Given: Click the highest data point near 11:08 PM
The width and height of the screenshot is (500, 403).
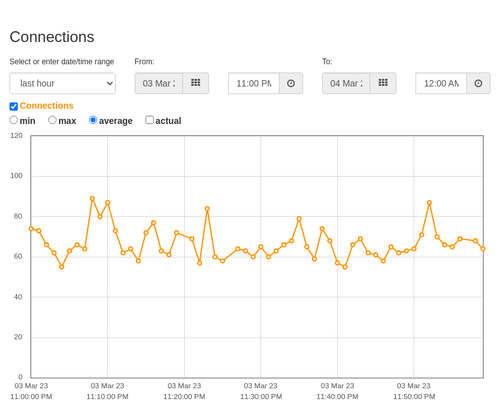Looking at the screenshot, I should [92, 199].
